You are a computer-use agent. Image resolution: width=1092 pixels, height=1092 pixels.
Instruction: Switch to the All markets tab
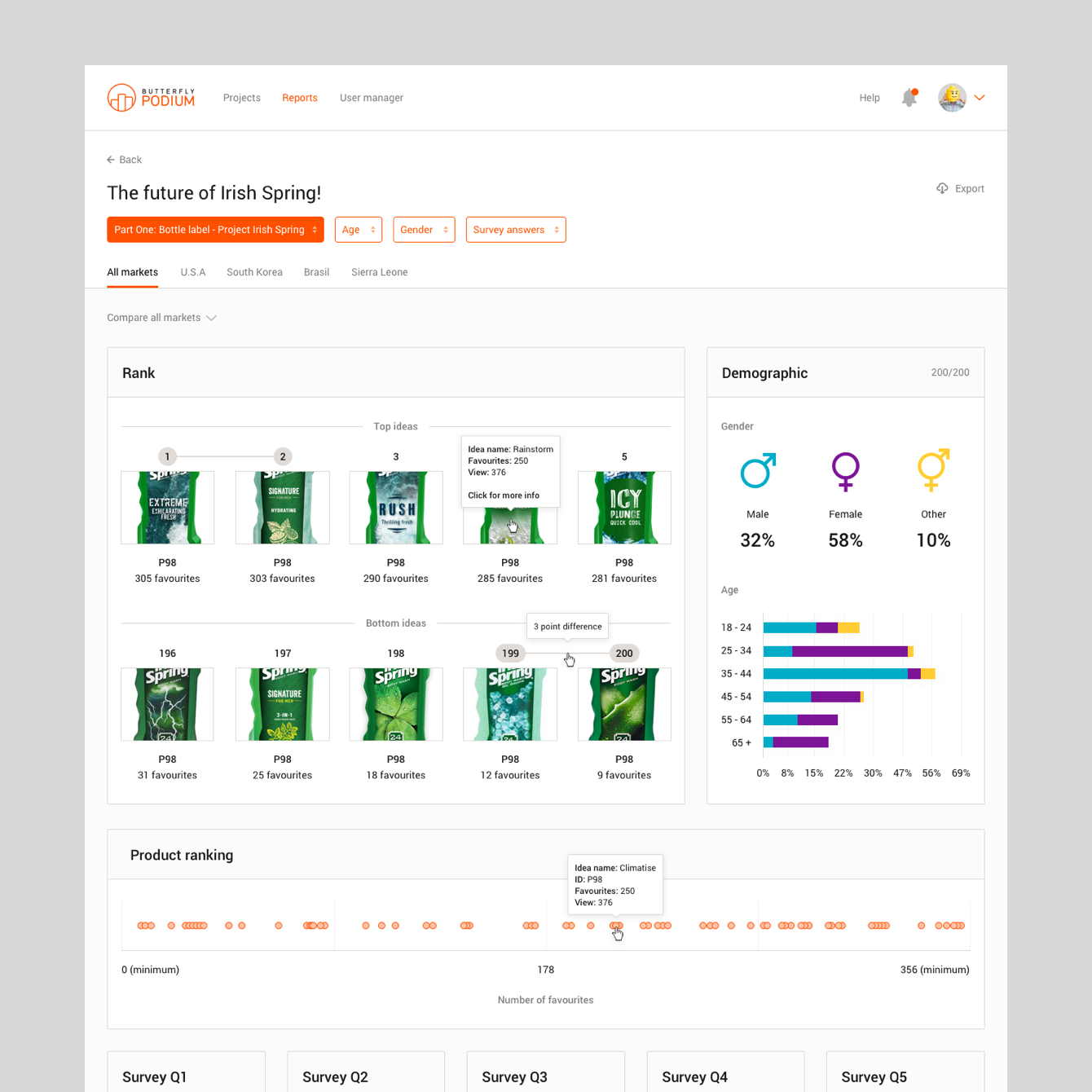coord(133,272)
